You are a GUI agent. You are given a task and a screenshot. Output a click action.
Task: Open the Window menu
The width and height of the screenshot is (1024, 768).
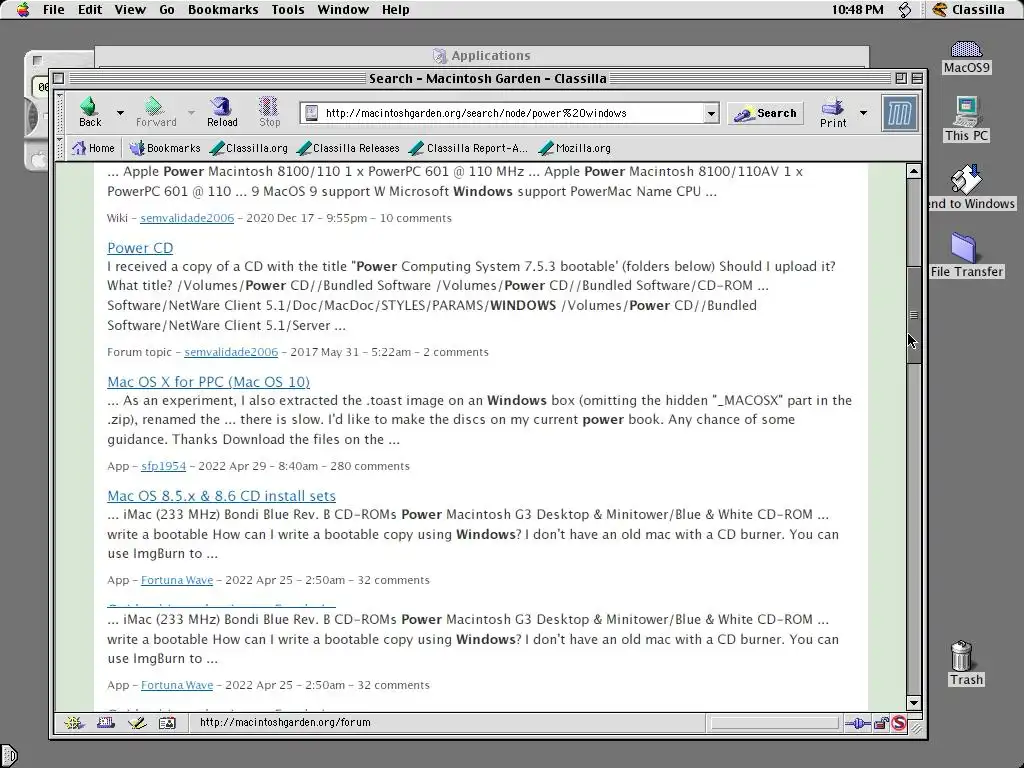click(x=343, y=9)
